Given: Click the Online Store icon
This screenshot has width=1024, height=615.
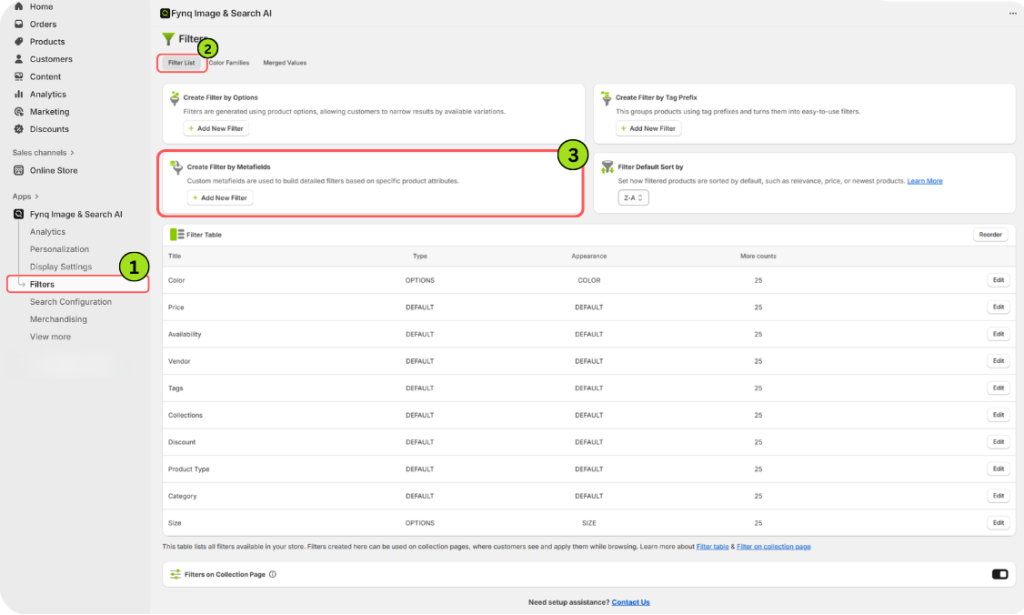Looking at the screenshot, I should [18, 170].
